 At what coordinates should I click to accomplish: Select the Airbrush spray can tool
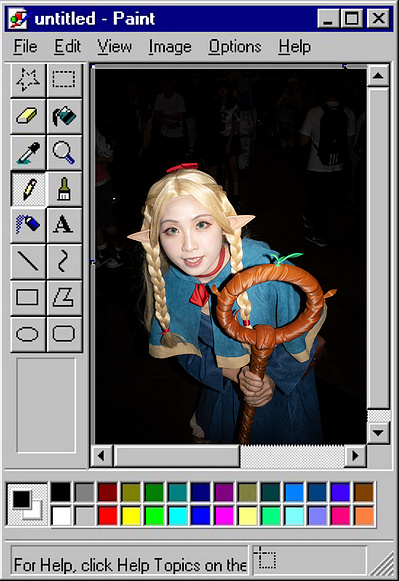[x=28, y=225]
